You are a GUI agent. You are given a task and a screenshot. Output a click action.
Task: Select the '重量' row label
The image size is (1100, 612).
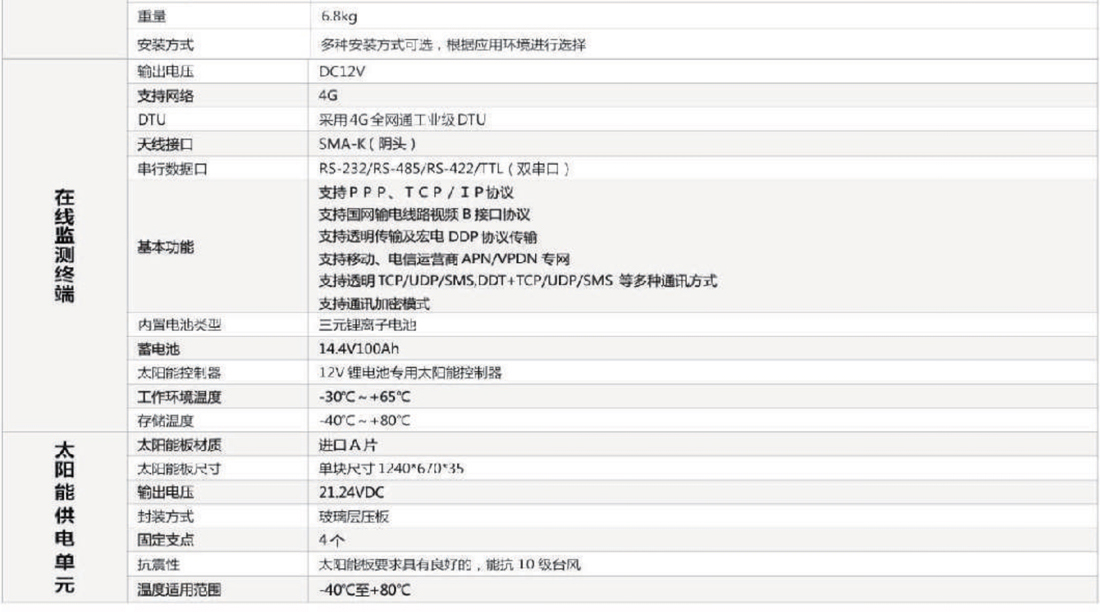click(x=152, y=16)
